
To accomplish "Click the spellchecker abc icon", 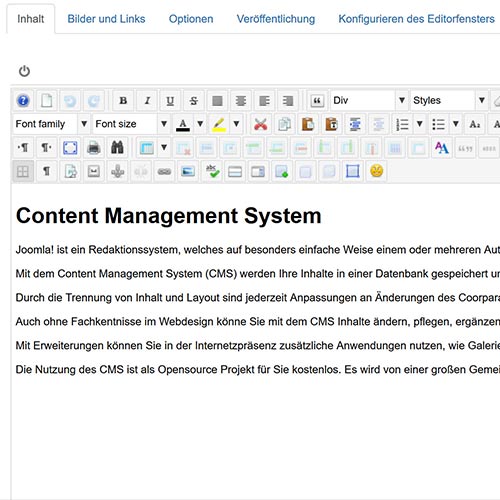I will (211, 171).
